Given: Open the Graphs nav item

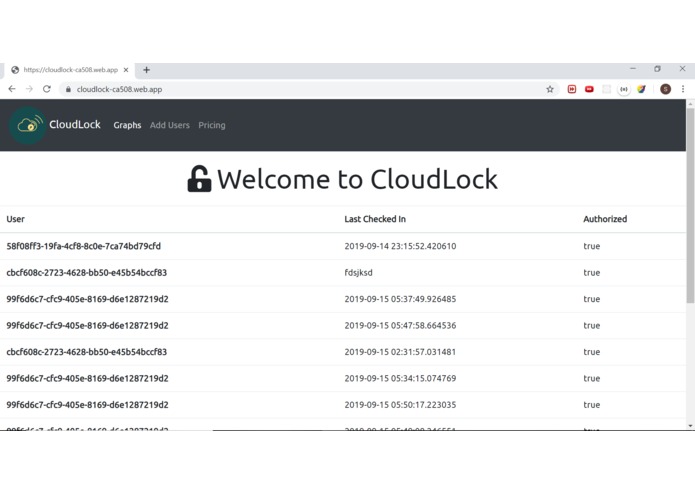Looking at the screenshot, I should [x=127, y=125].
